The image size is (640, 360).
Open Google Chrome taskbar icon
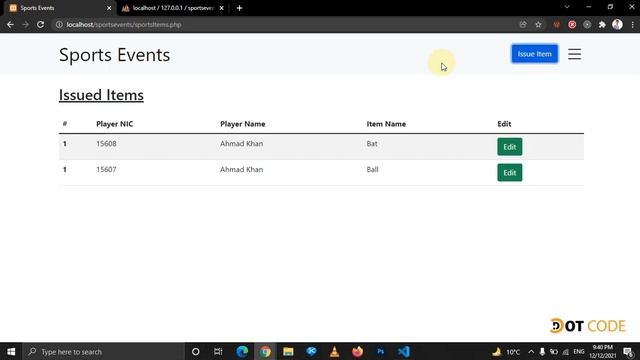[x=265, y=351]
